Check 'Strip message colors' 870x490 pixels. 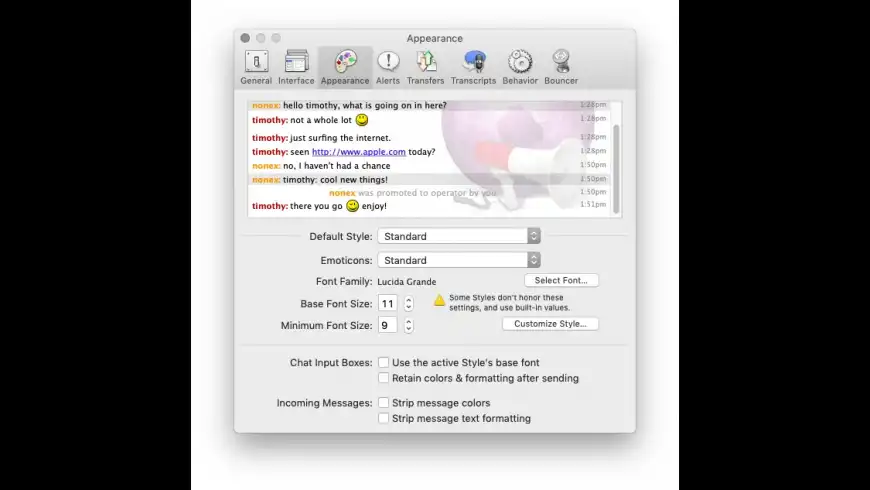click(x=383, y=402)
